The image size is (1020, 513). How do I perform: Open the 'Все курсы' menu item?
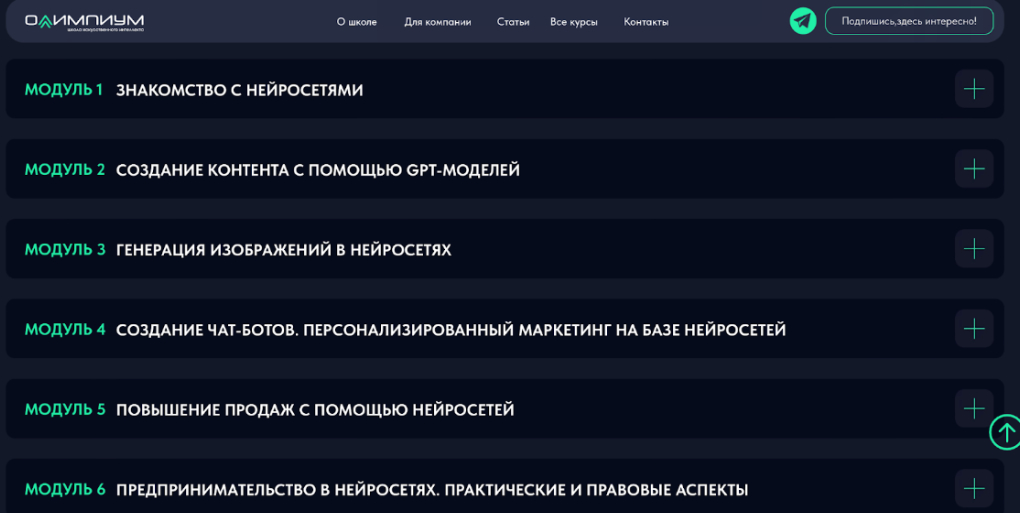click(574, 21)
